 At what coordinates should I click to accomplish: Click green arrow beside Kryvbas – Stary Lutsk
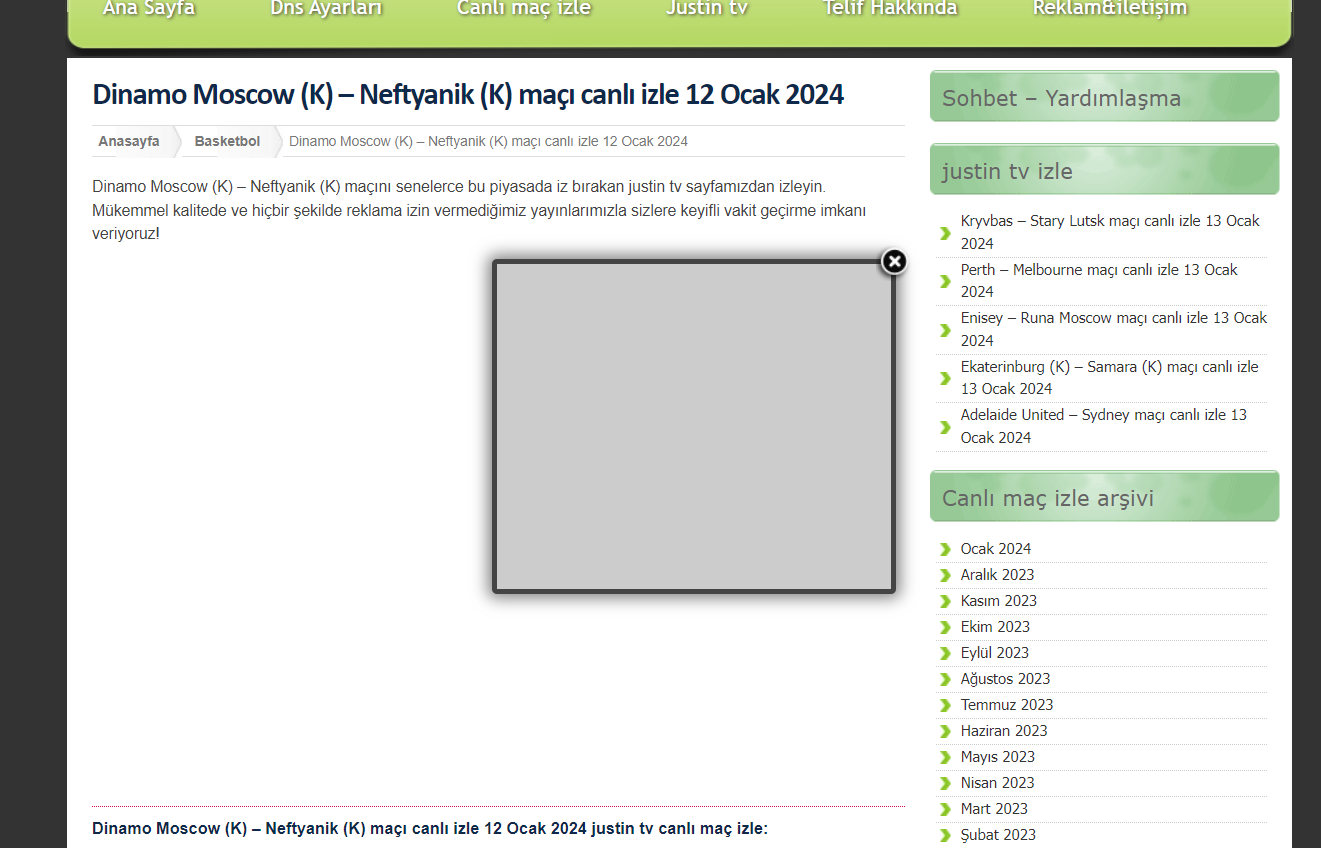coord(945,233)
